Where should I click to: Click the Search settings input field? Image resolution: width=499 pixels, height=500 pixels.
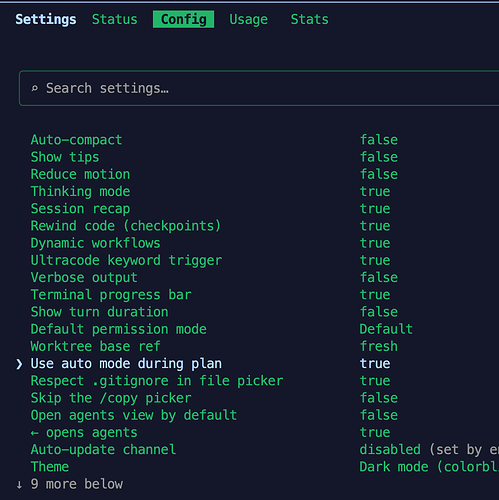[x=259, y=88]
